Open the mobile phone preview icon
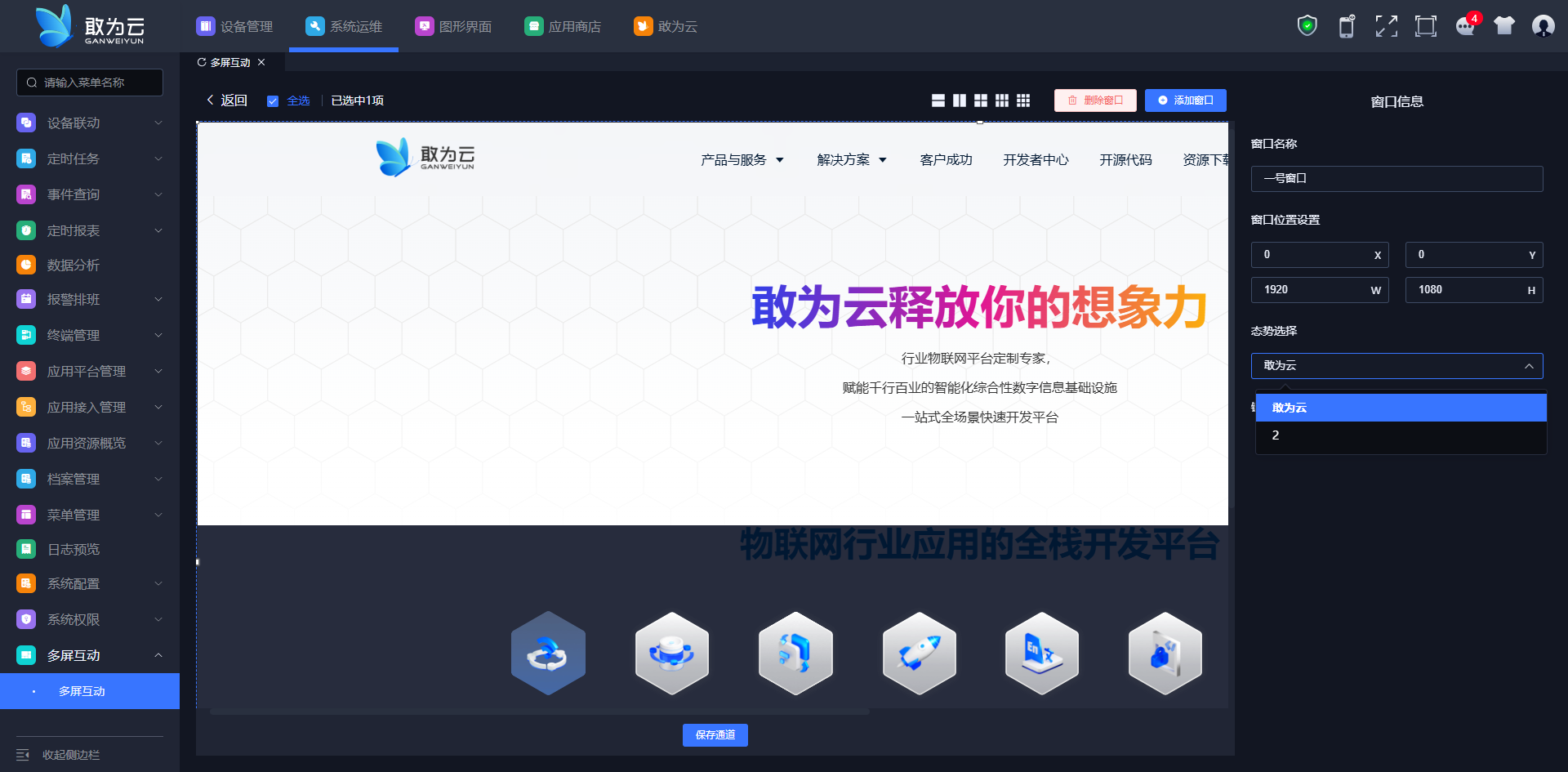 (1347, 26)
